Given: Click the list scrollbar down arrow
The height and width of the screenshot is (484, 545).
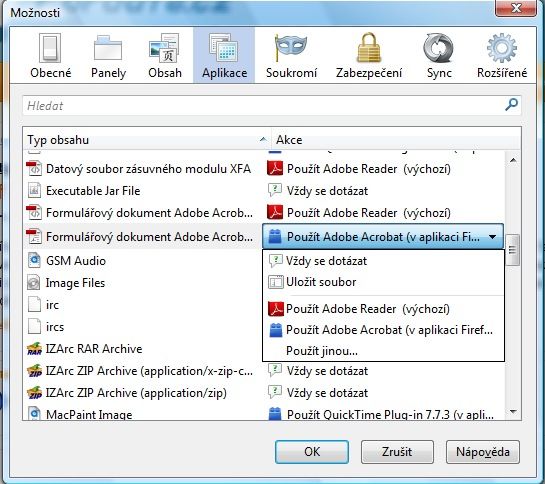Looking at the screenshot, I should click(x=513, y=412).
